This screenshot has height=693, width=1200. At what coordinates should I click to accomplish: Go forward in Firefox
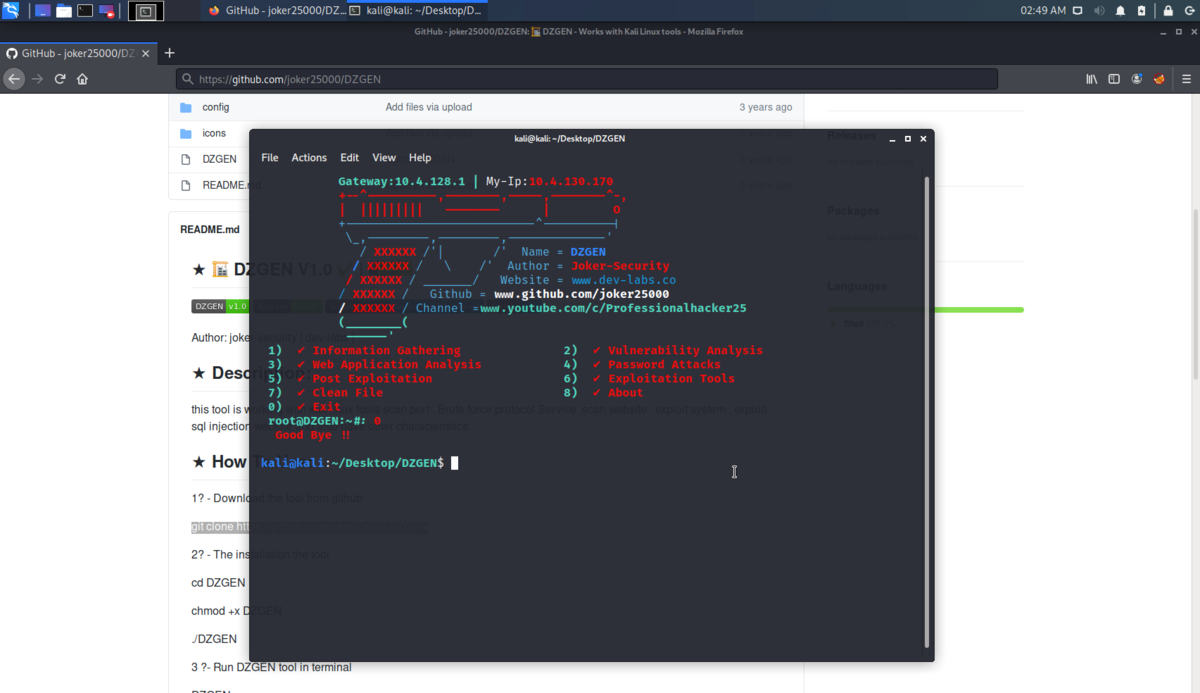37,79
